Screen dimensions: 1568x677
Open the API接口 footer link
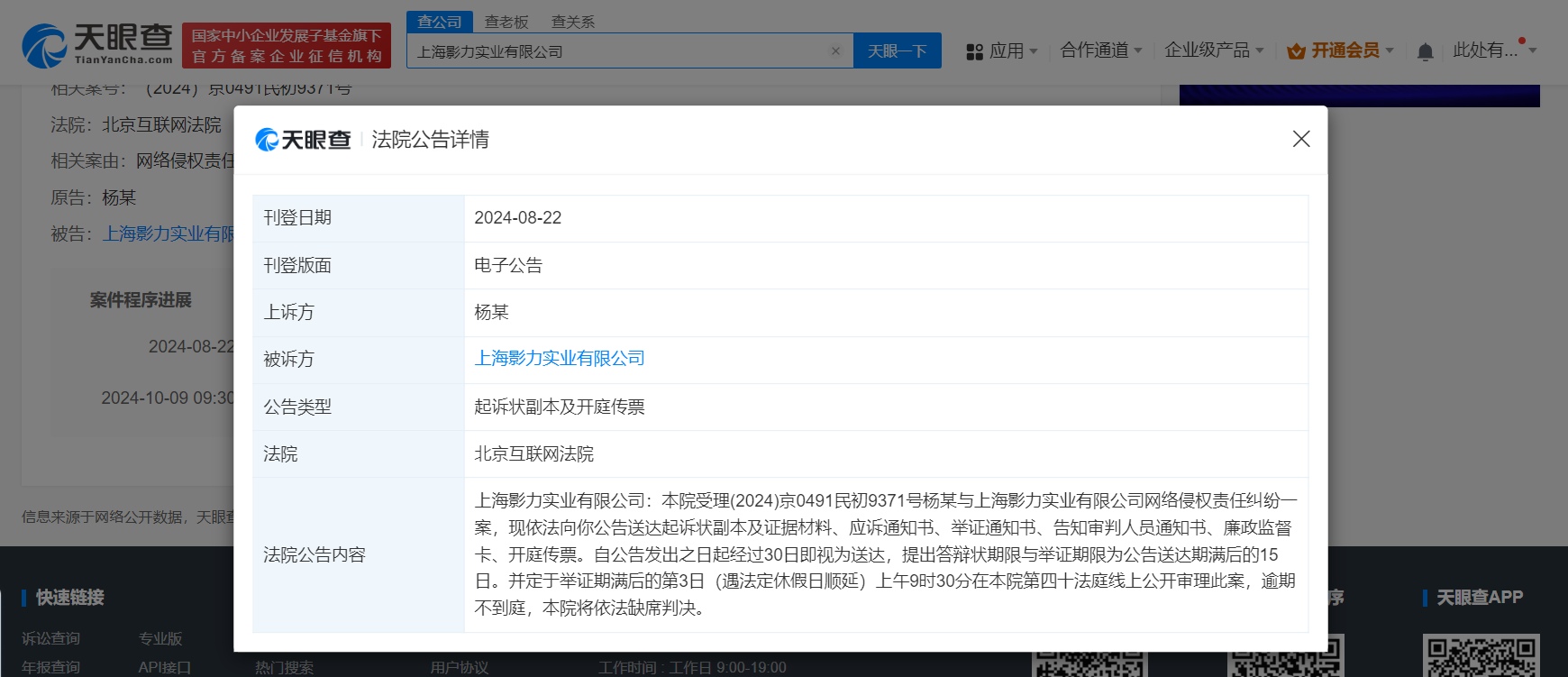[x=164, y=667]
